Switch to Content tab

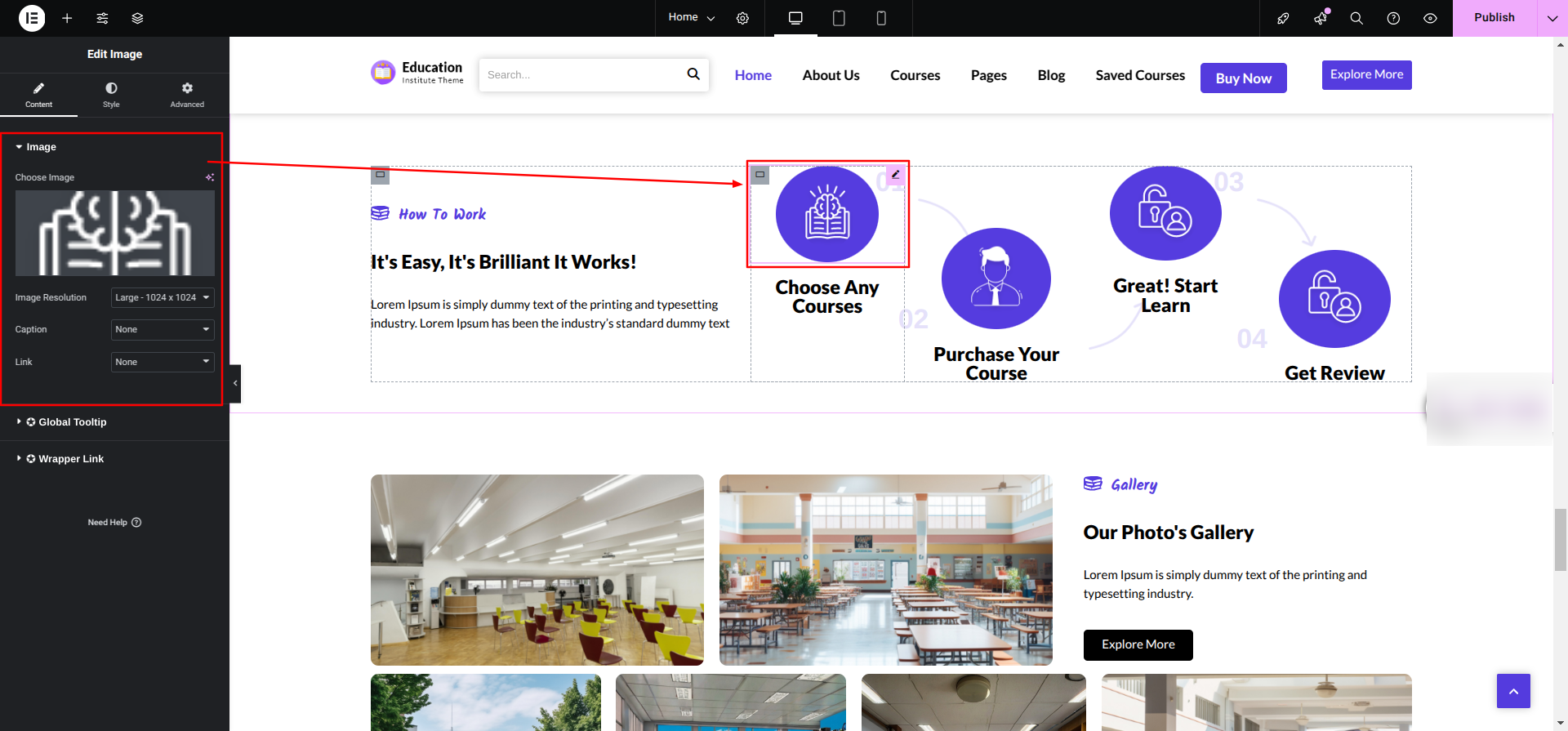pos(38,95)
